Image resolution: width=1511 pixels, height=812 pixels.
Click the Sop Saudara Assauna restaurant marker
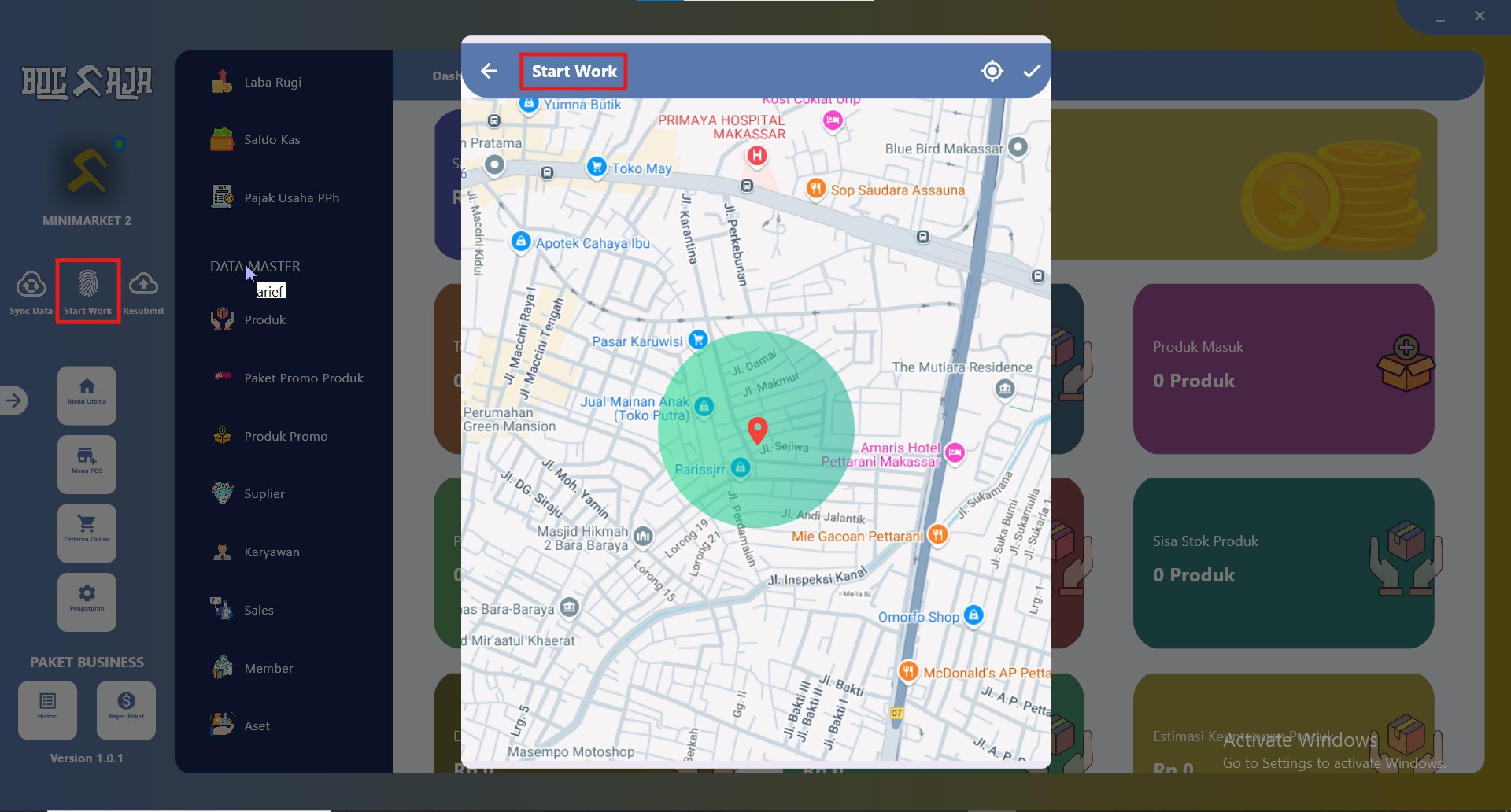coord(816,189)
